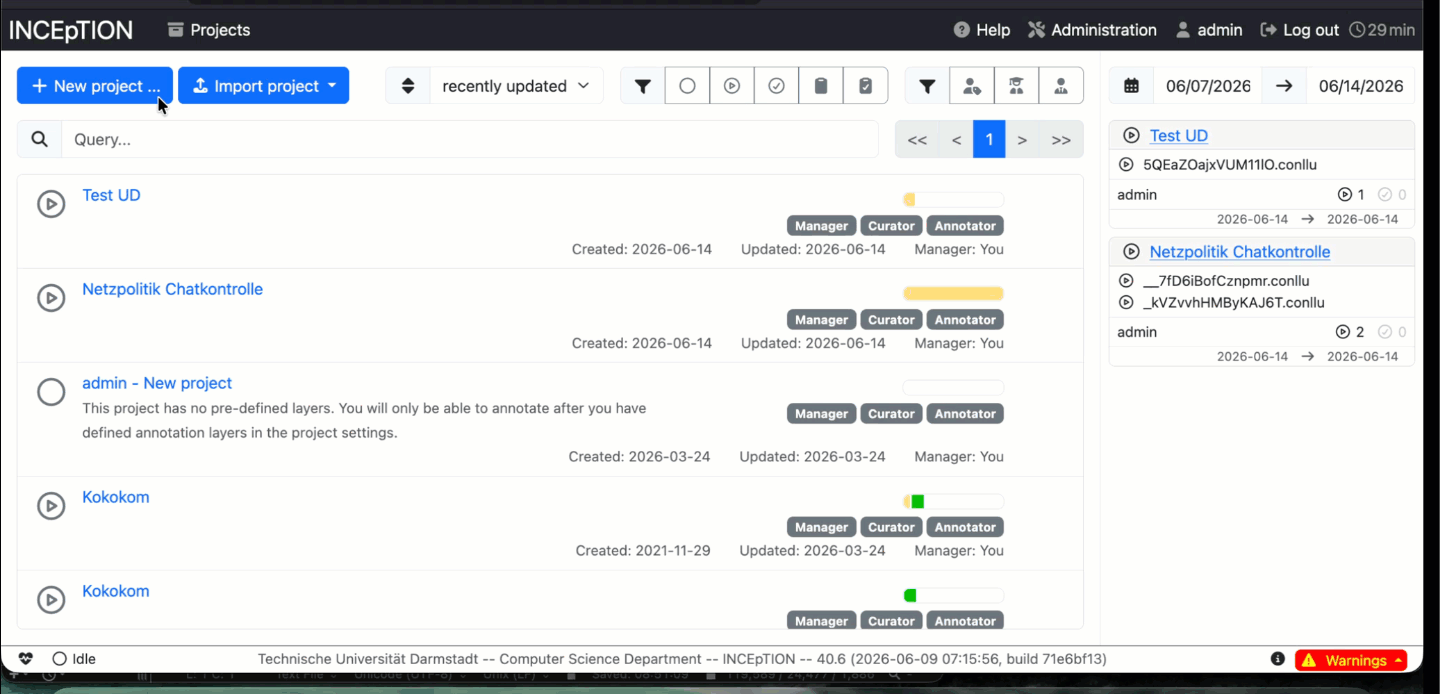This screenshot has width=1440, height=694.
Task: Open Netzpolitik Chatkontrolle in the activity sidebar
Action: tap(1240, 252)
